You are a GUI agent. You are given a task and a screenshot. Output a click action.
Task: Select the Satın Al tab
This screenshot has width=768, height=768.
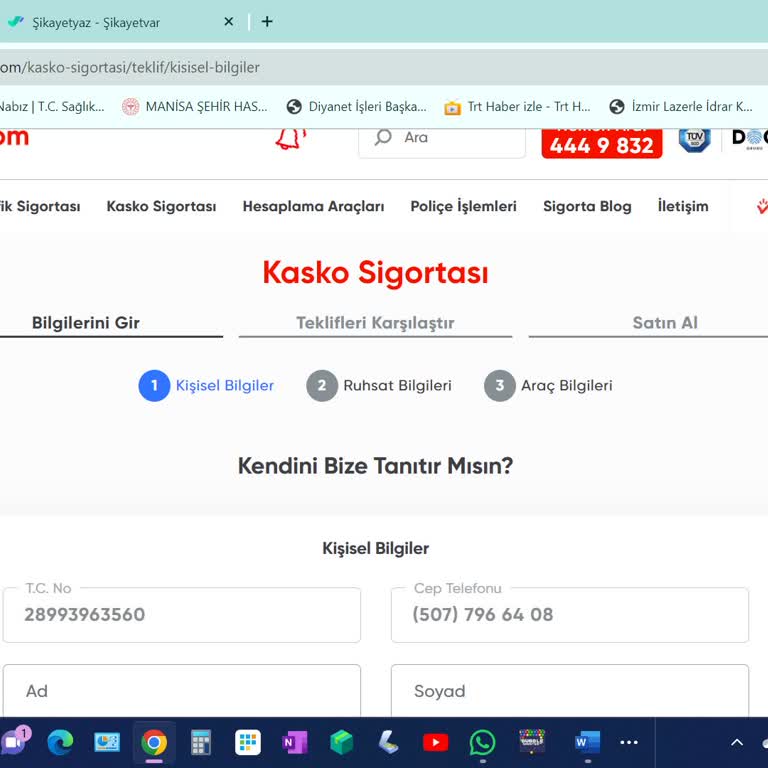(665, 323)
